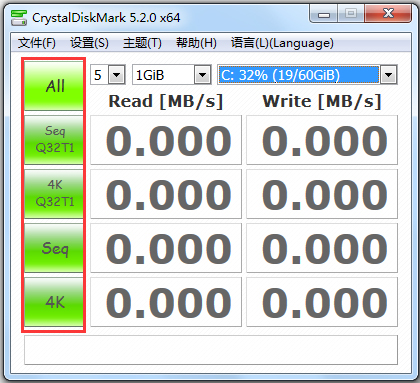Screen dimensions: 420x383
Task: Open the 设置(S) menu
Action: point(89,43)
